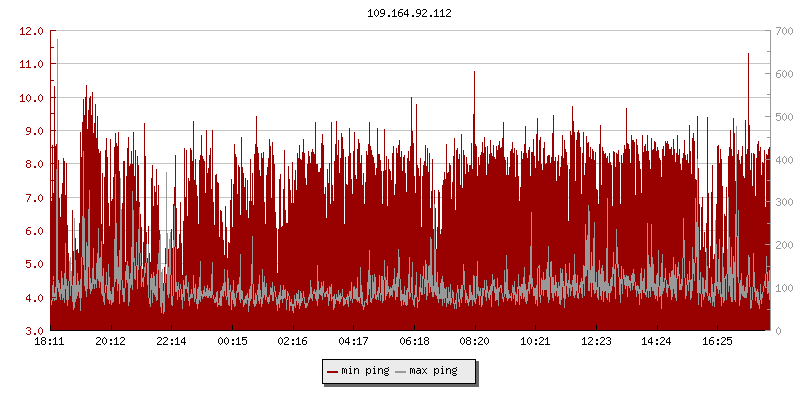Click the 12.0 value on left axis

(x=32, y=31)
